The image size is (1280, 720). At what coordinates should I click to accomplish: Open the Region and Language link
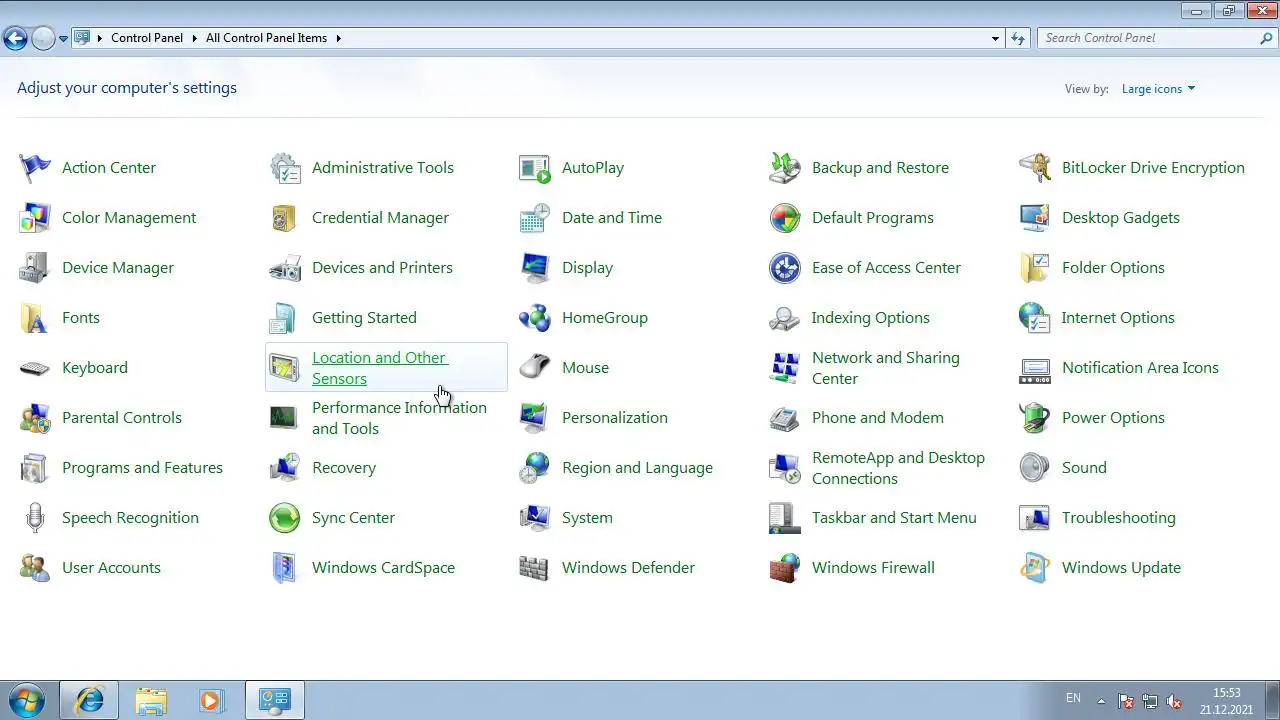point(637,468)
